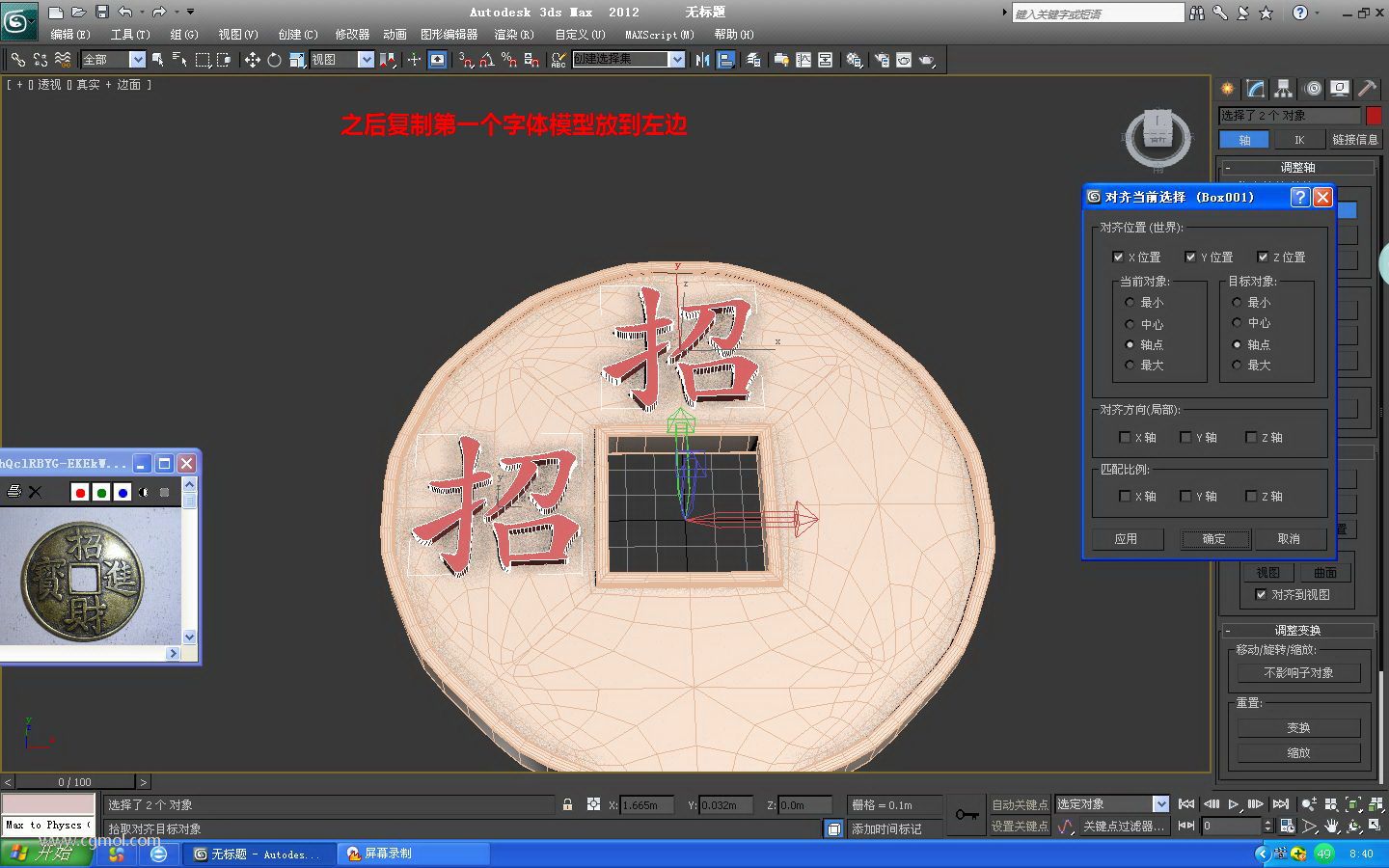This screenshot has height=868, width=1389.
Task: Open the application menu logo button
Action: (x=18, y=20)
